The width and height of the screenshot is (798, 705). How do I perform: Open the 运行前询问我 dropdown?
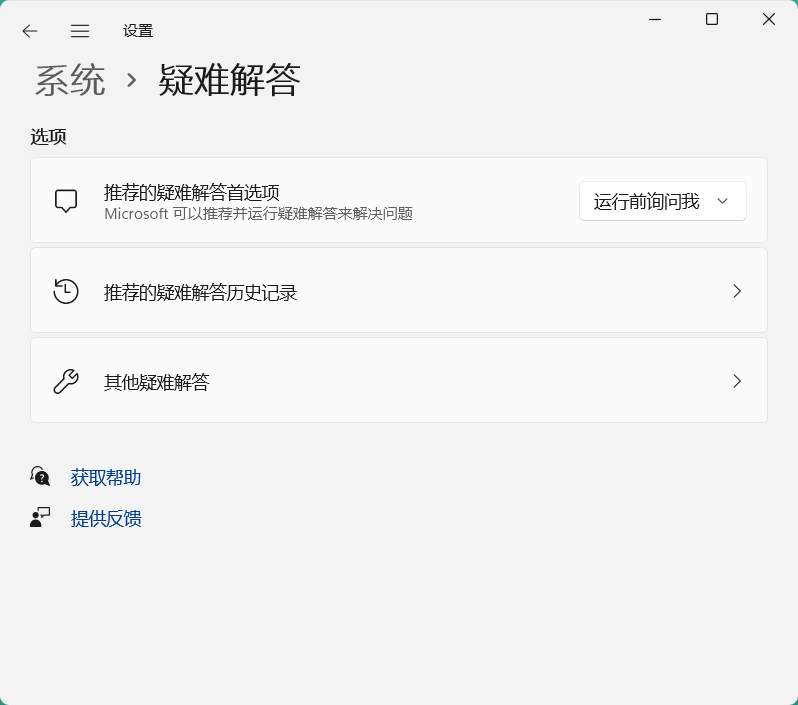pyautogui.click(x=648, y=201)
